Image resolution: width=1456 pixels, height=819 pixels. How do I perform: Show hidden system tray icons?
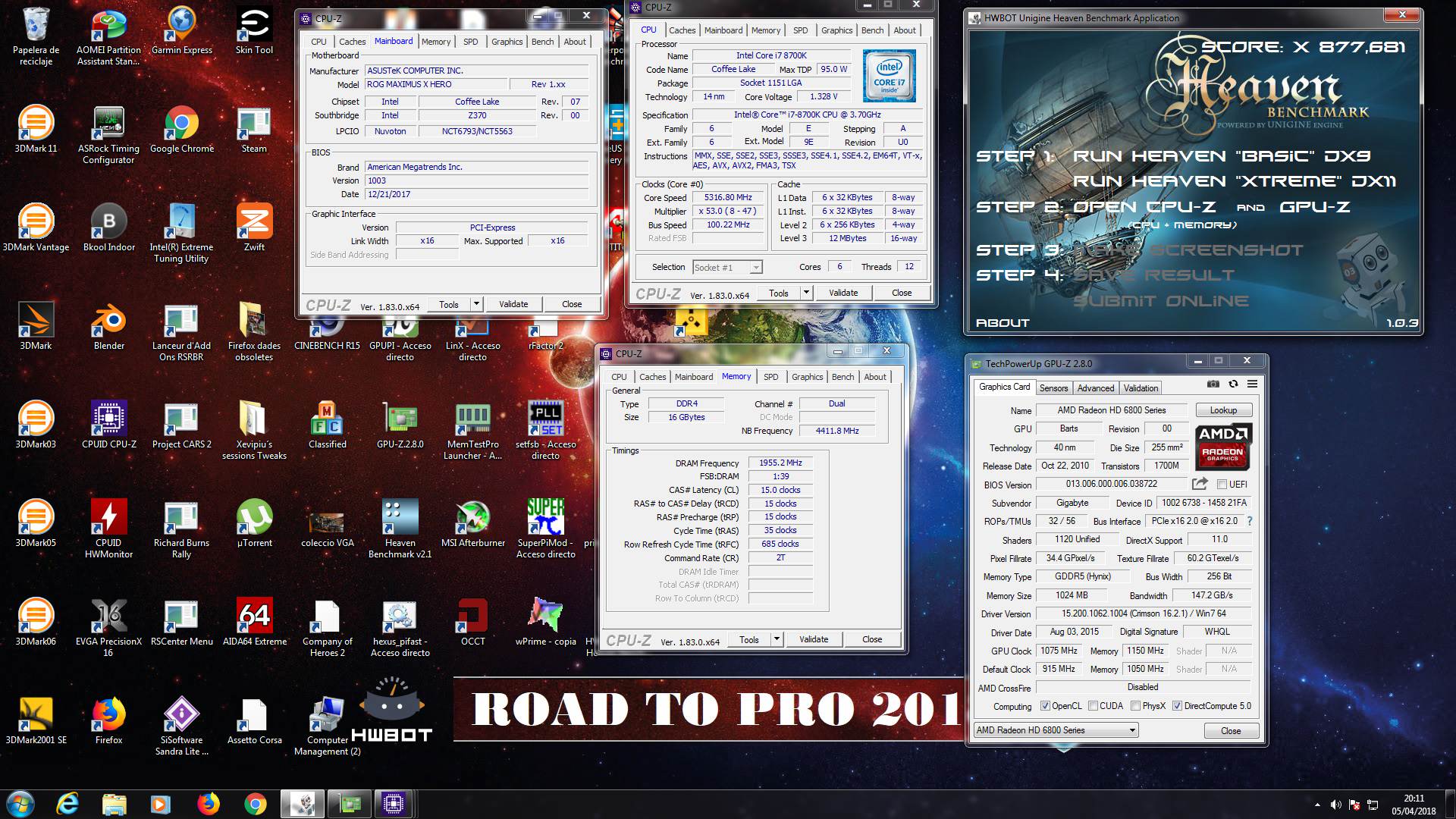click(x=1317, y=805)
